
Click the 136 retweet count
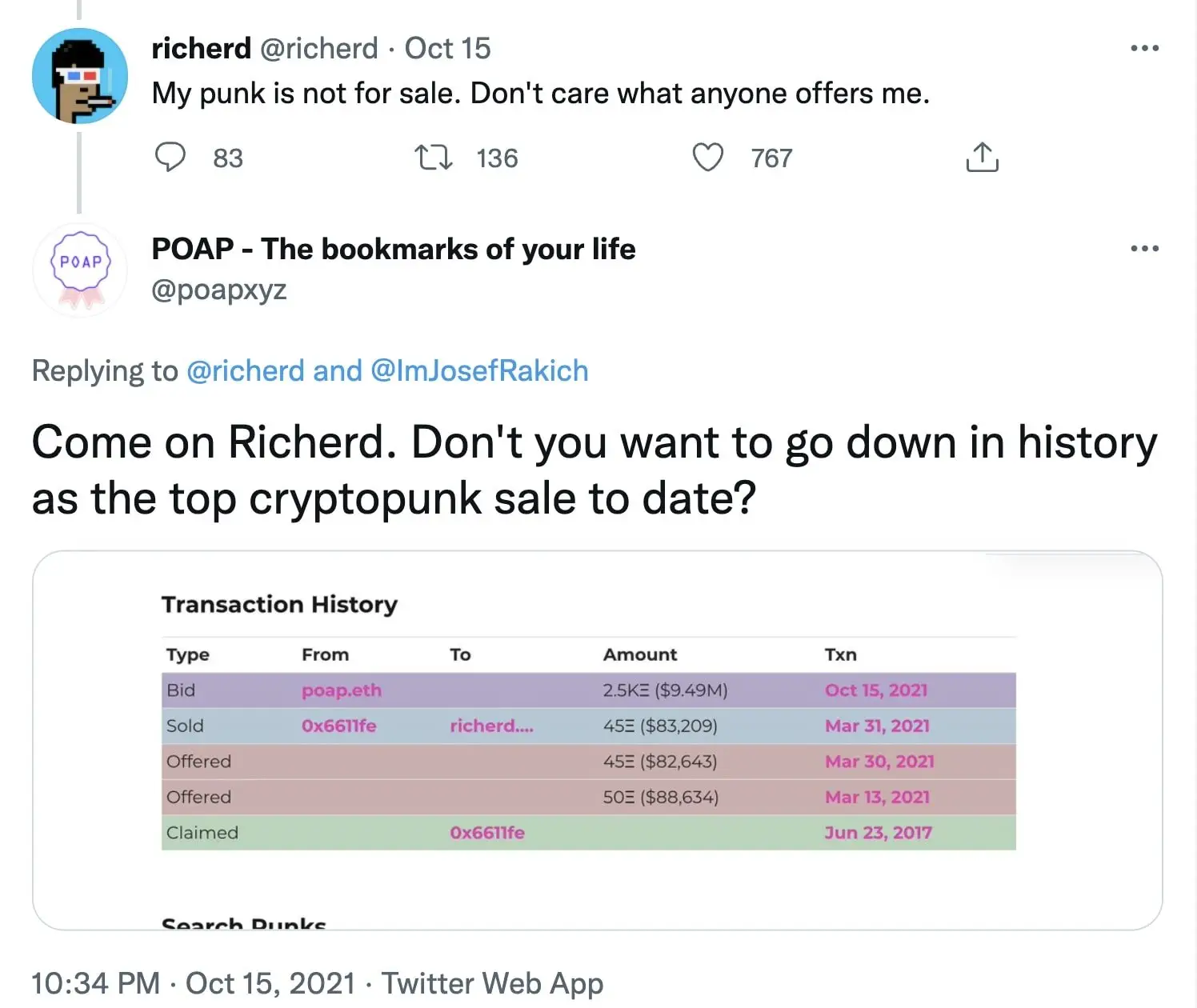tap(497, 158)
